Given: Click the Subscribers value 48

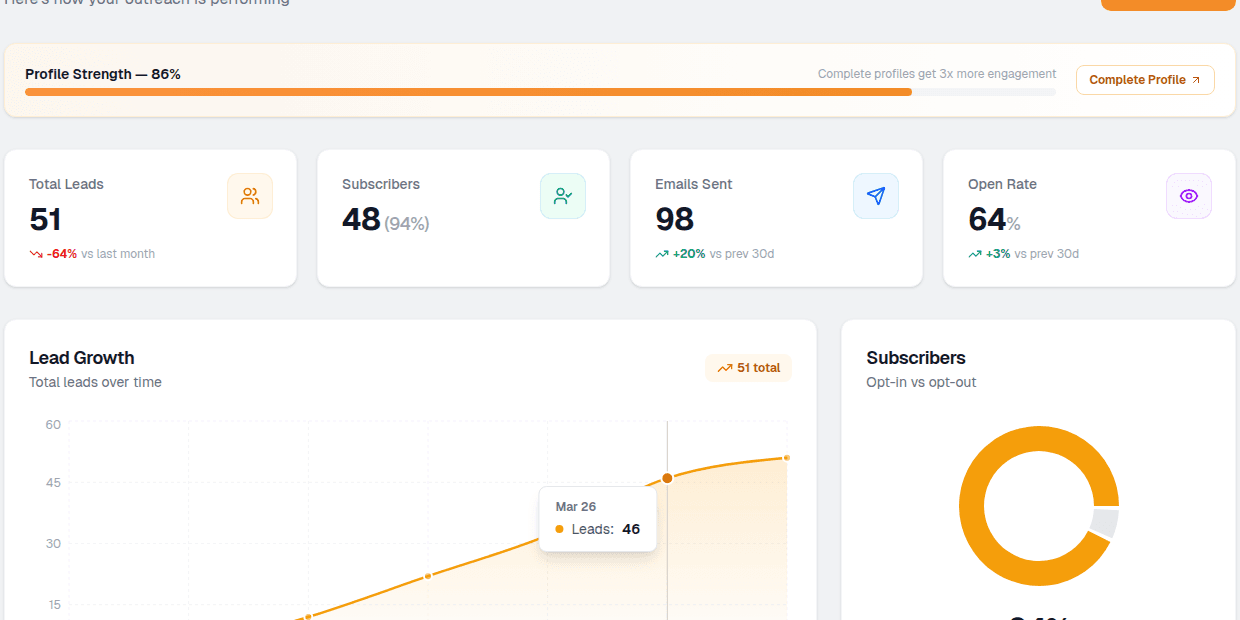Looking at the screenshot, I should click(361, 219).
